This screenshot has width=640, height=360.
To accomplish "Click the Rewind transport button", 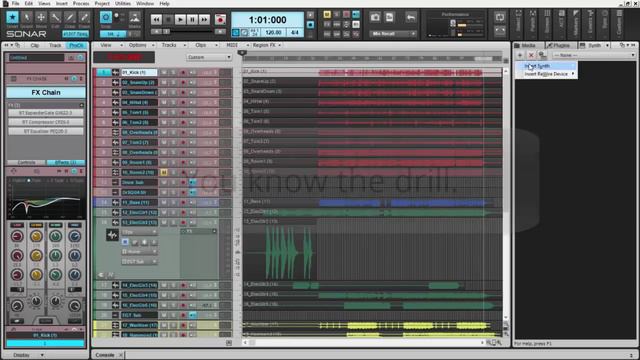I will pyautogui.click(x=156, y=19).
